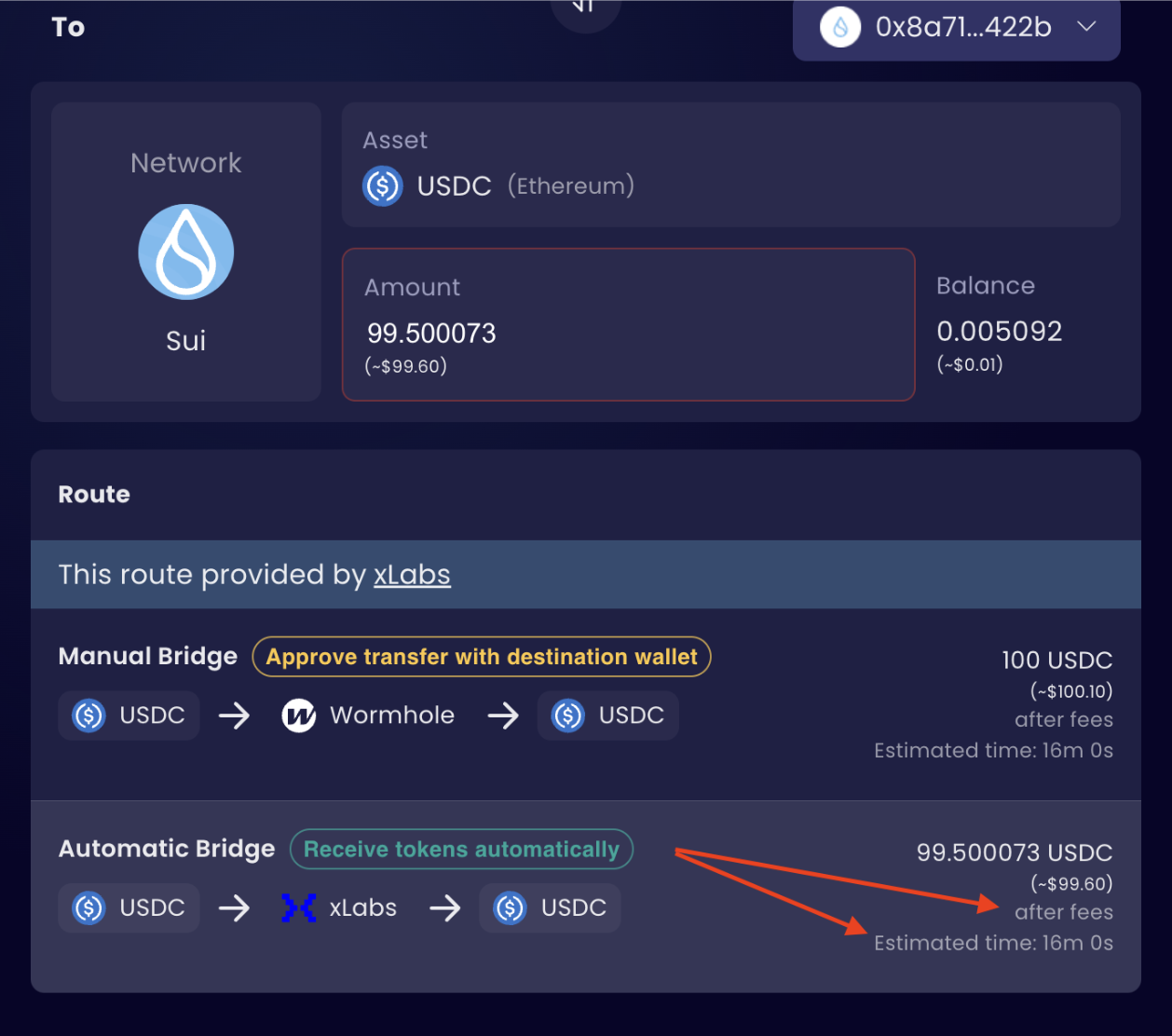Click the Sui network logo icon
Viewport: 1172px width, 1036px height.
pyautogui.click(x=186, y=252)
